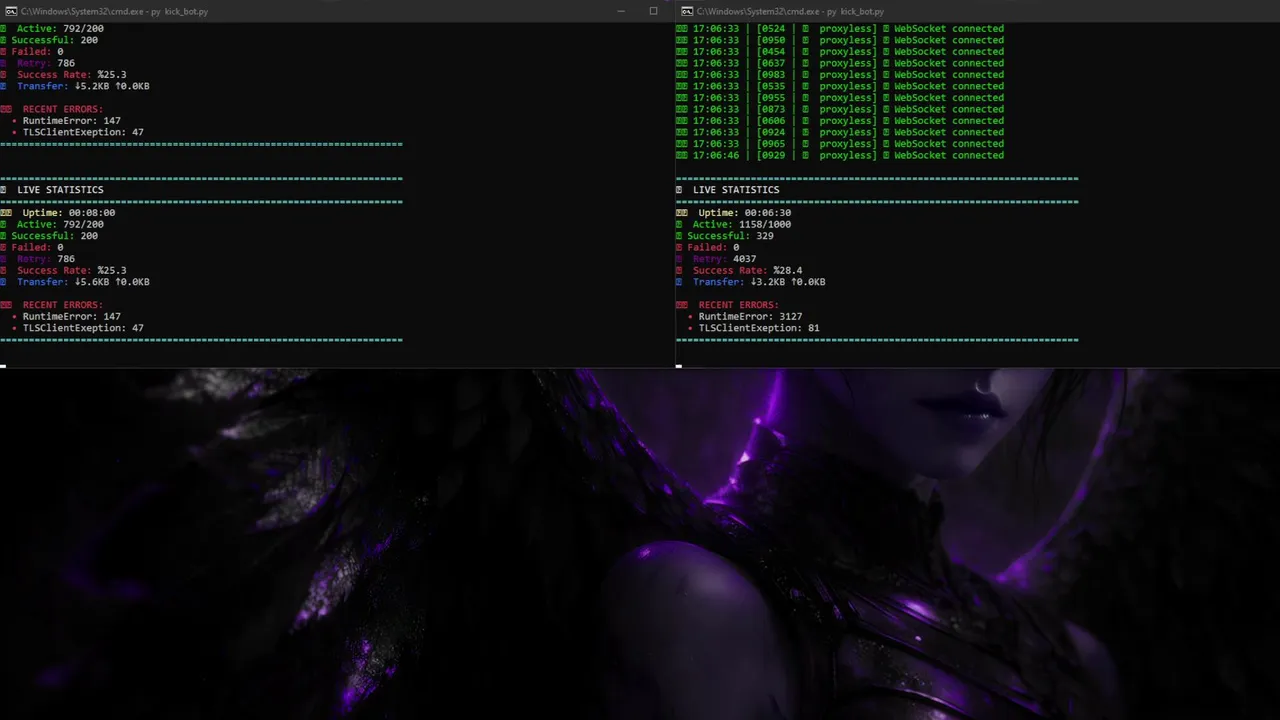Viewport: 1280px width, 720px height.
Task: Select the 'Success Rate: %28.4' line
Action: tap(739, 270)
